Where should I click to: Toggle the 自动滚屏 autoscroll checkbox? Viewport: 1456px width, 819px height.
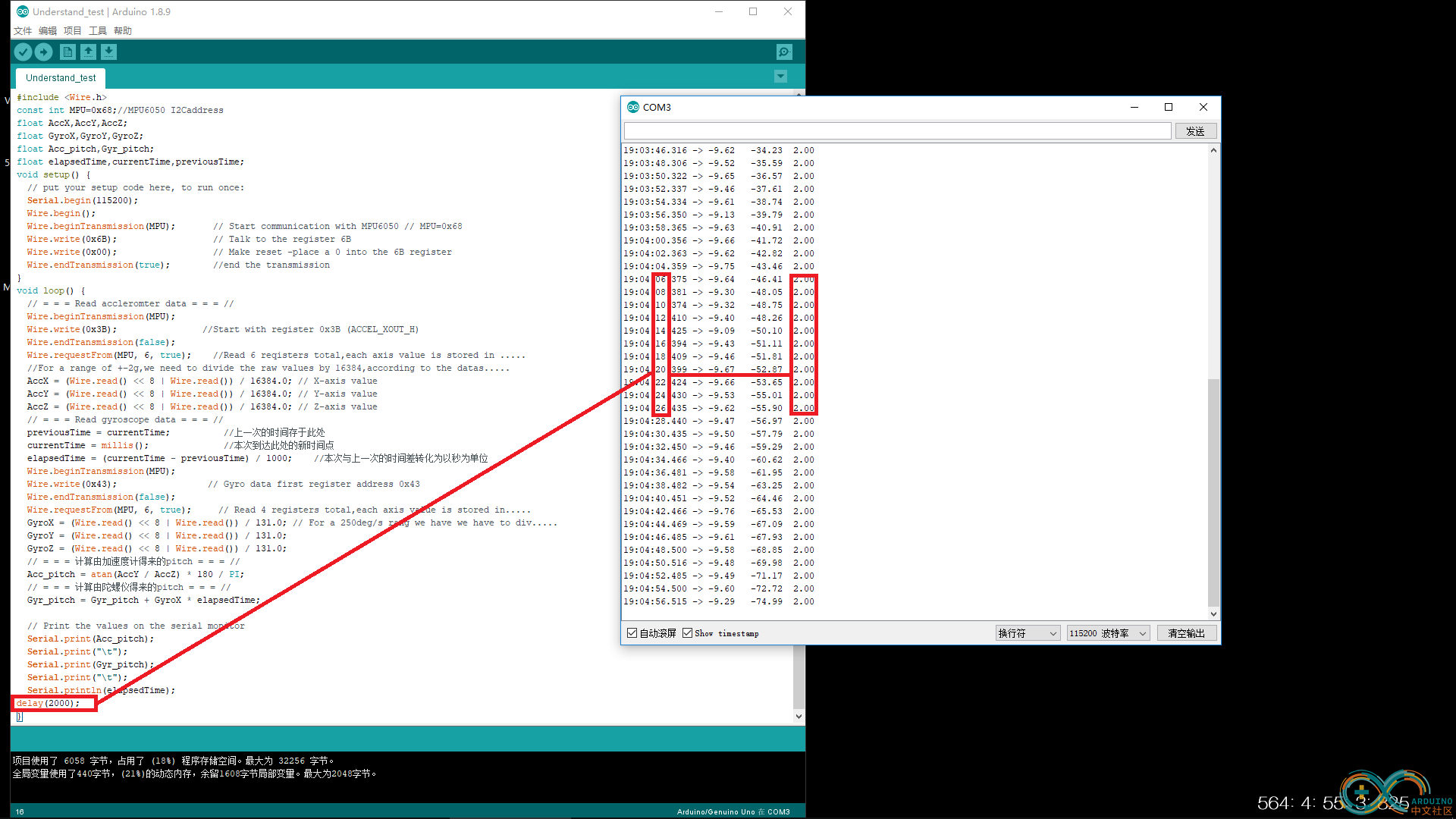tap(632, 633)
